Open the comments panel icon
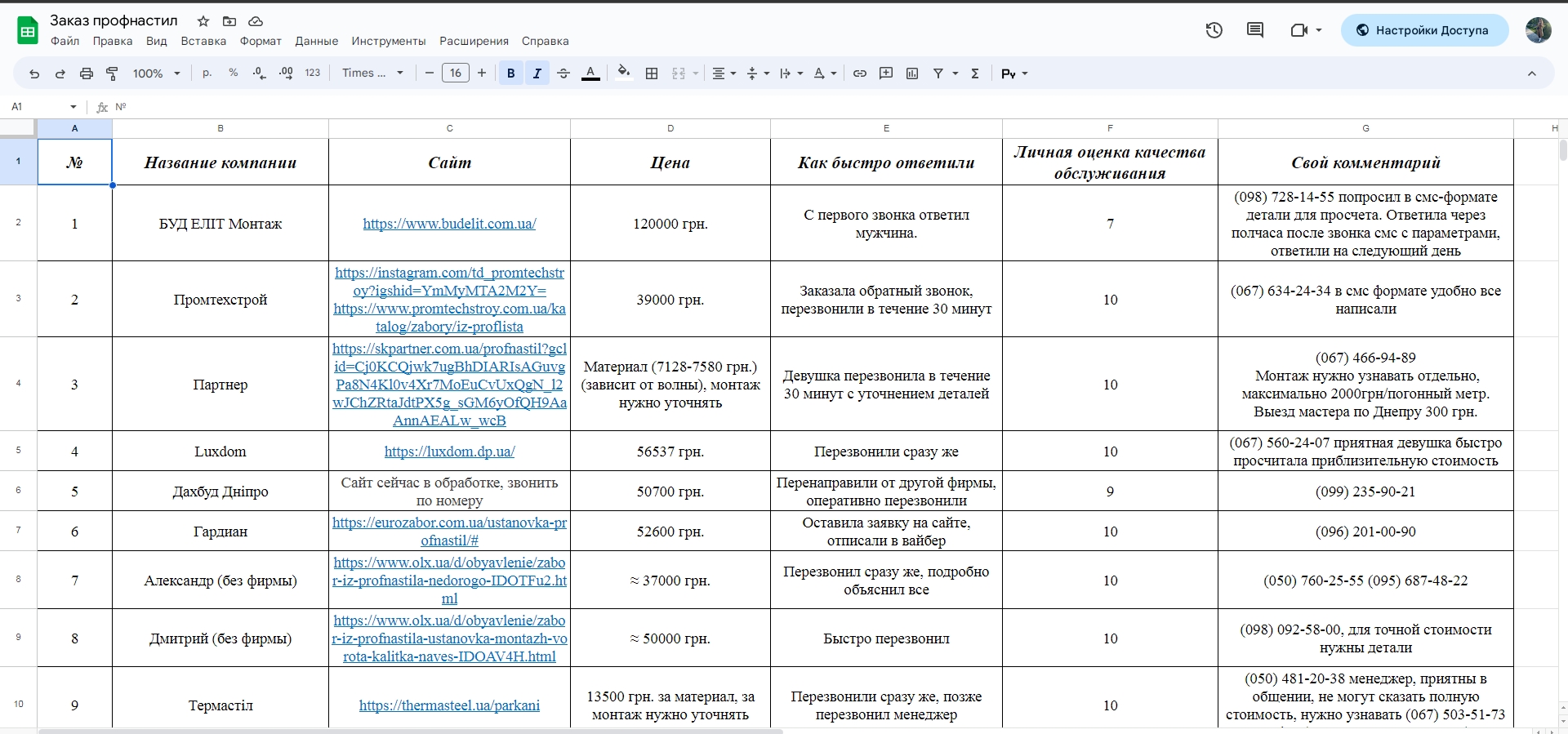 [x=1255, y=30]
